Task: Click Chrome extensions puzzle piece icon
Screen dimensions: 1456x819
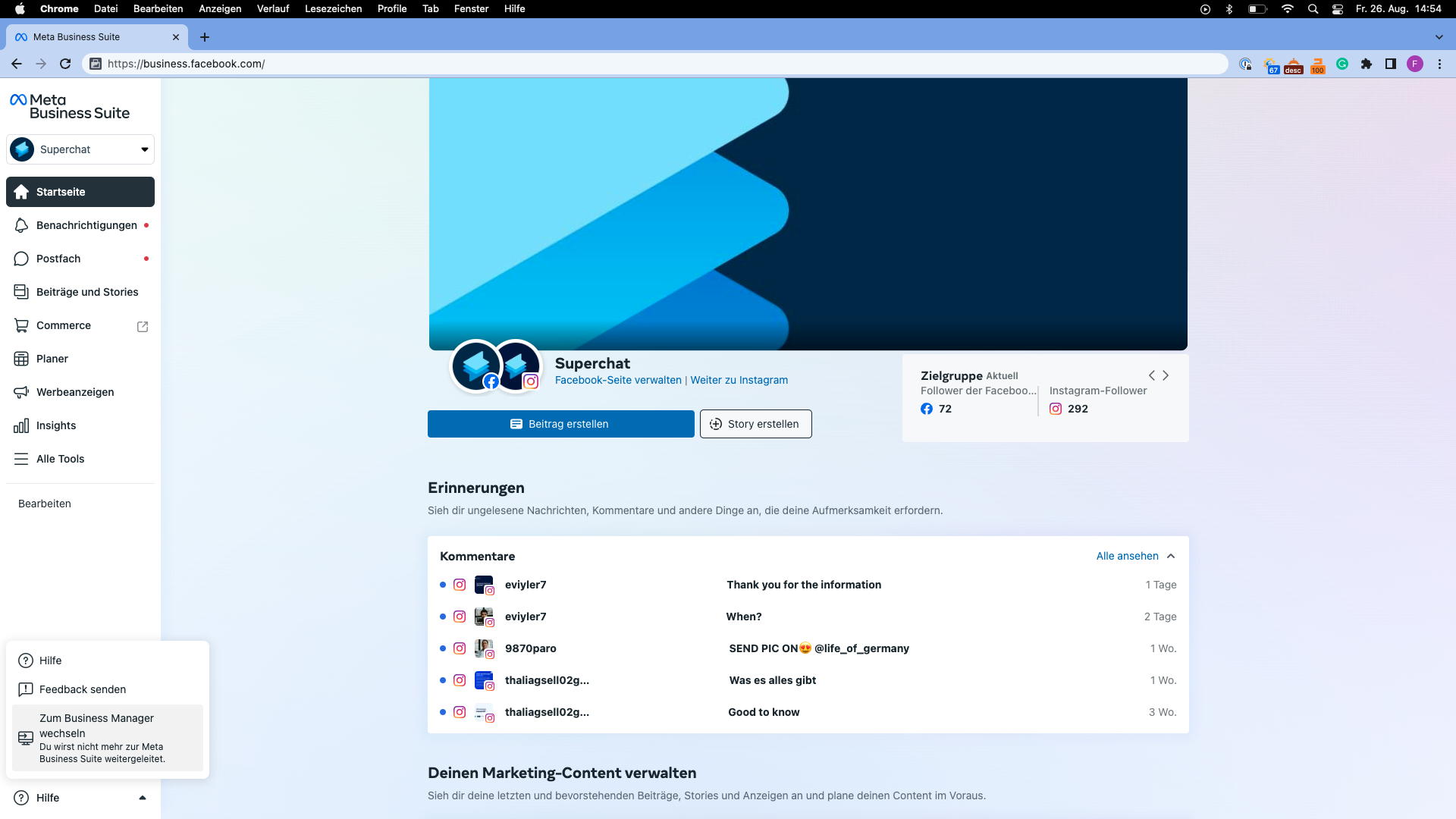Action: coord(1367,64)
